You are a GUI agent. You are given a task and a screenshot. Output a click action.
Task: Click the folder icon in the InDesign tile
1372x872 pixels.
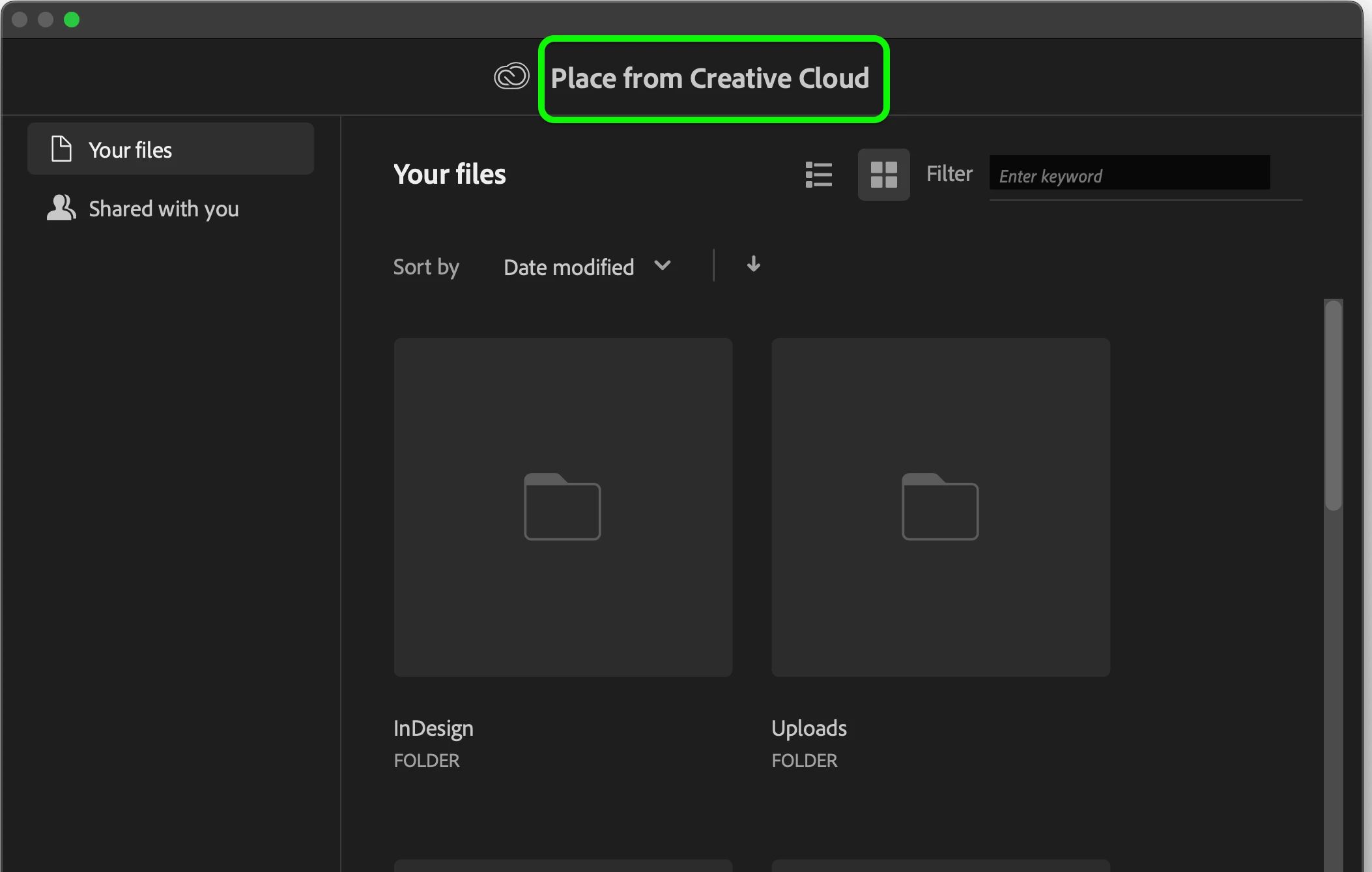562,507
